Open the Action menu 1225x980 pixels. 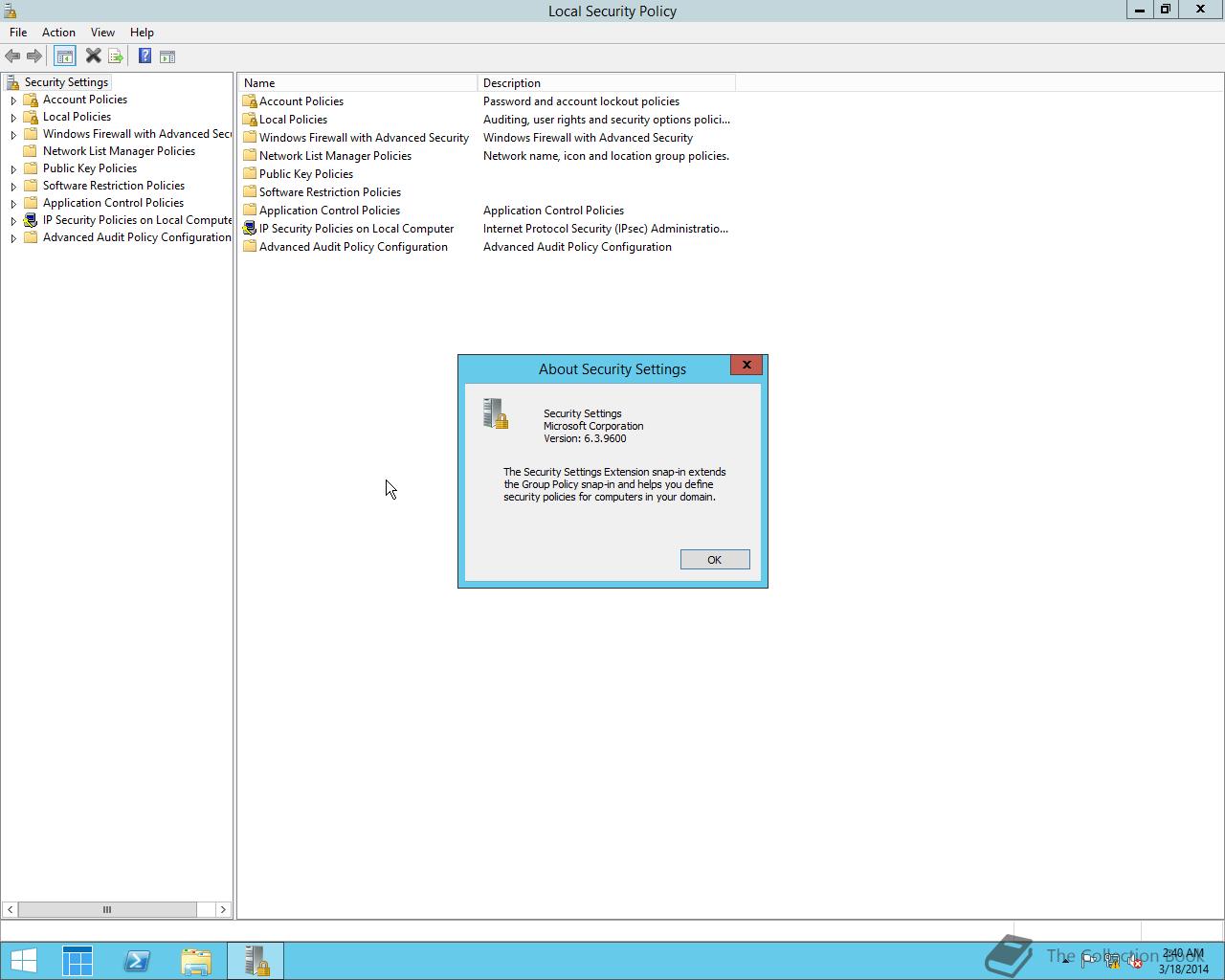coord(58,33)
